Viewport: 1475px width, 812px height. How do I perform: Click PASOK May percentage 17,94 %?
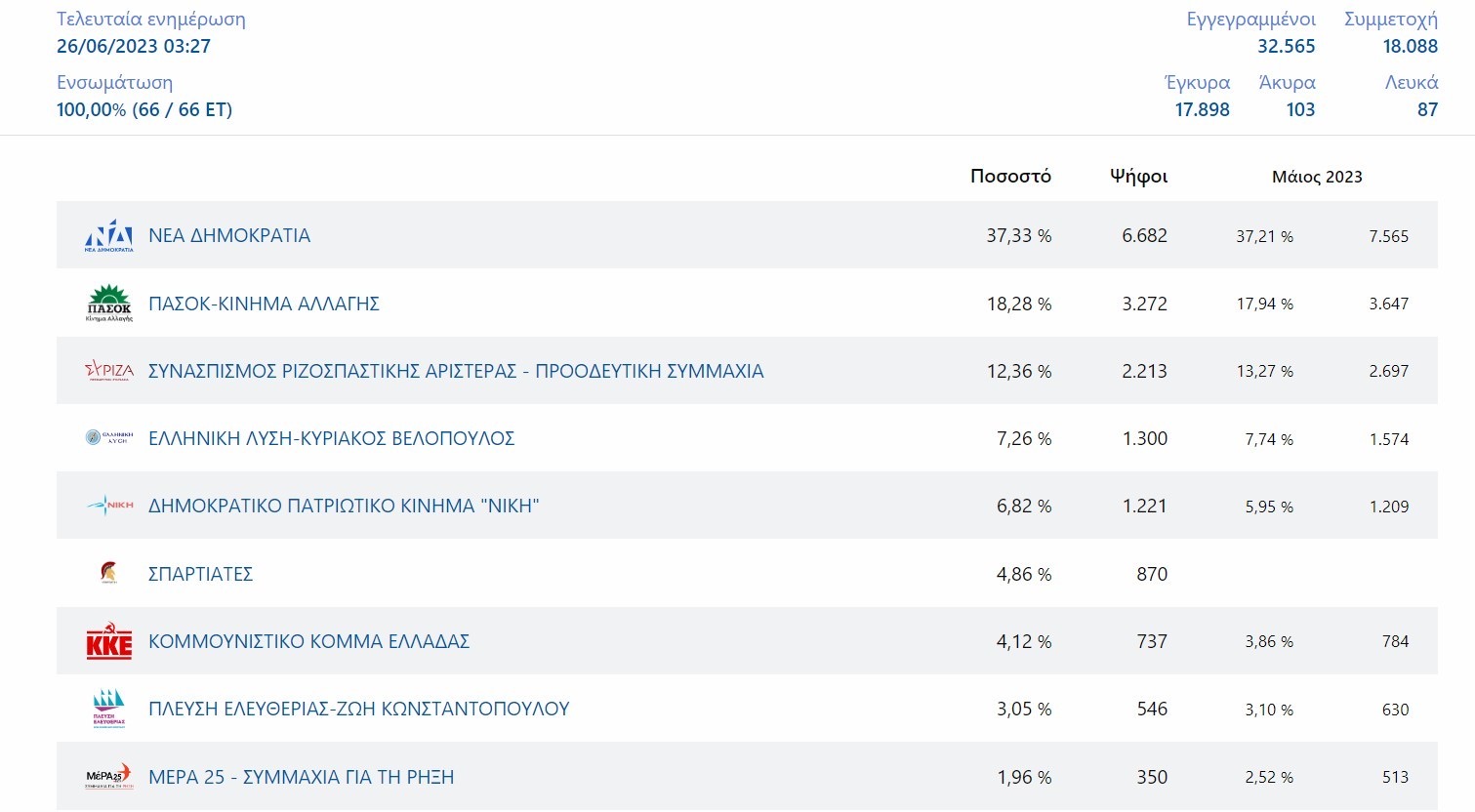pyautogui.click(x=1264, y=304)
